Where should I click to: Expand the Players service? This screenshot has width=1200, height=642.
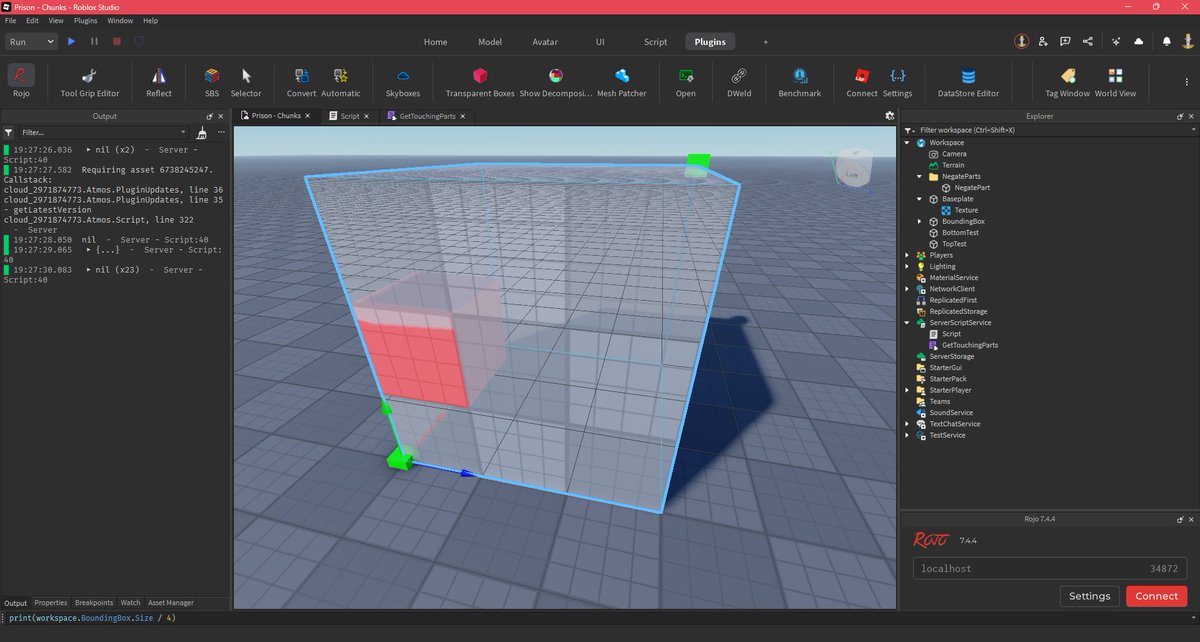point(907,255)
